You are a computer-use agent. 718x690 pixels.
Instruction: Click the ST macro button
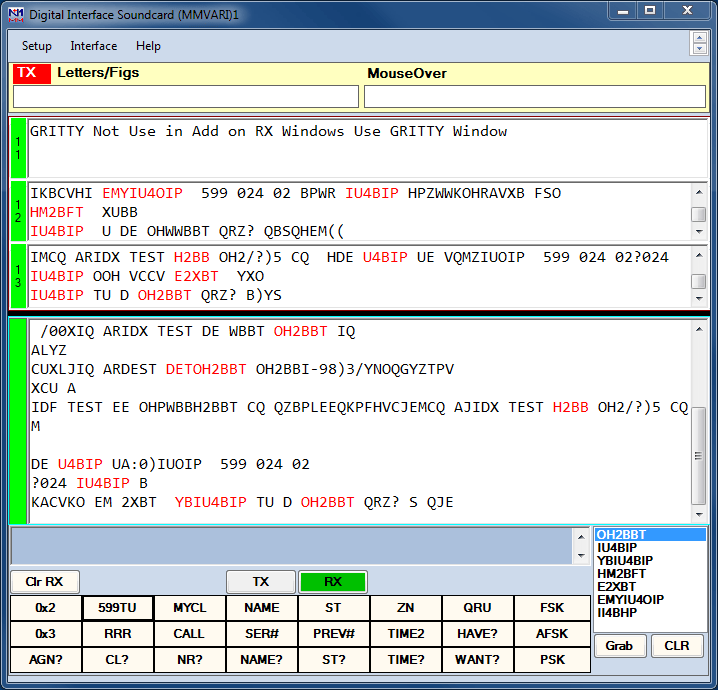click(x=333, y=608)
